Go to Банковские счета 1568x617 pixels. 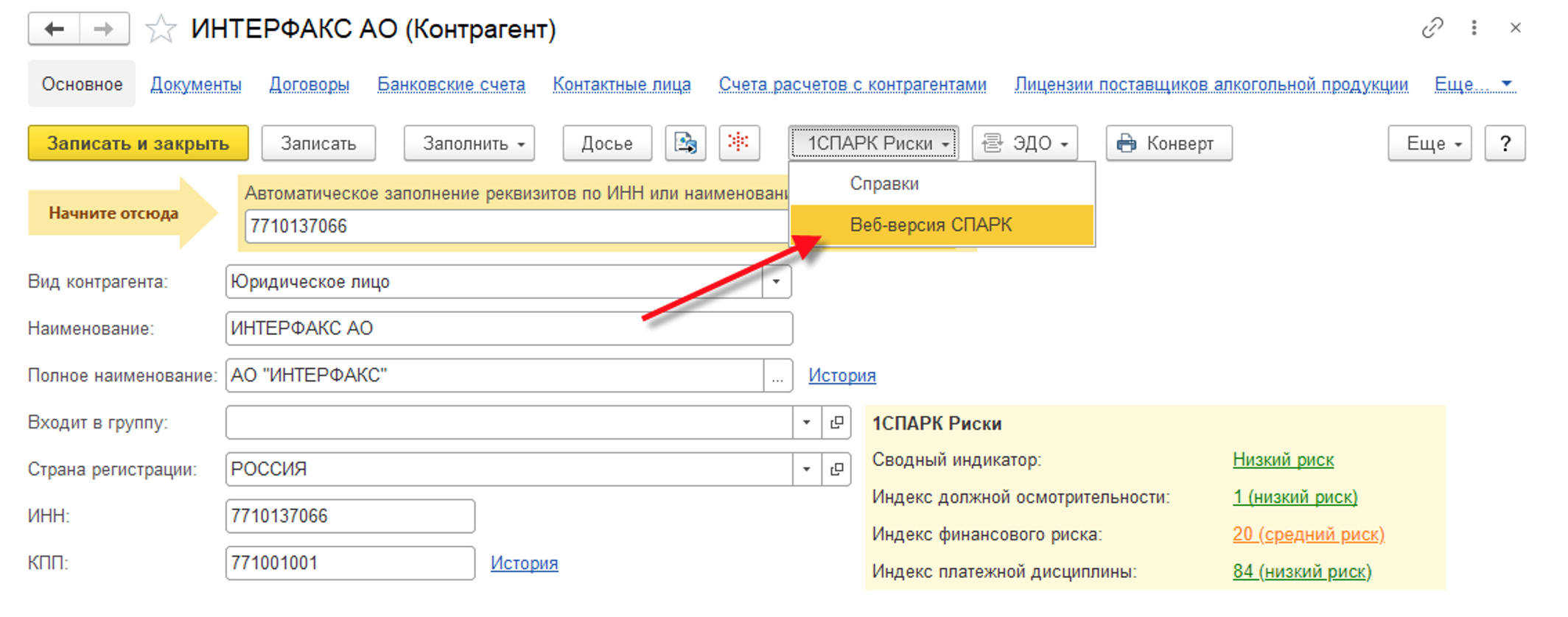451,85
